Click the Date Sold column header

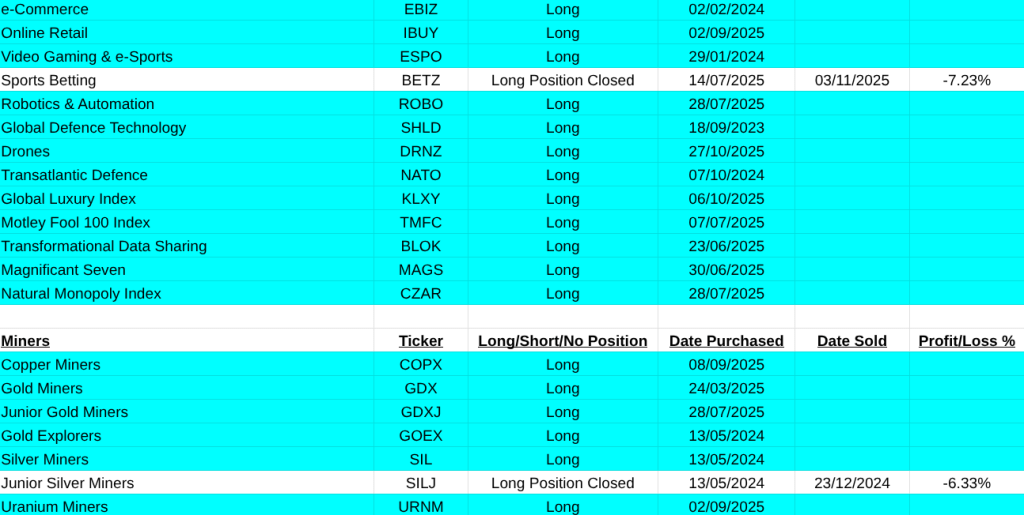pos(851,341)
